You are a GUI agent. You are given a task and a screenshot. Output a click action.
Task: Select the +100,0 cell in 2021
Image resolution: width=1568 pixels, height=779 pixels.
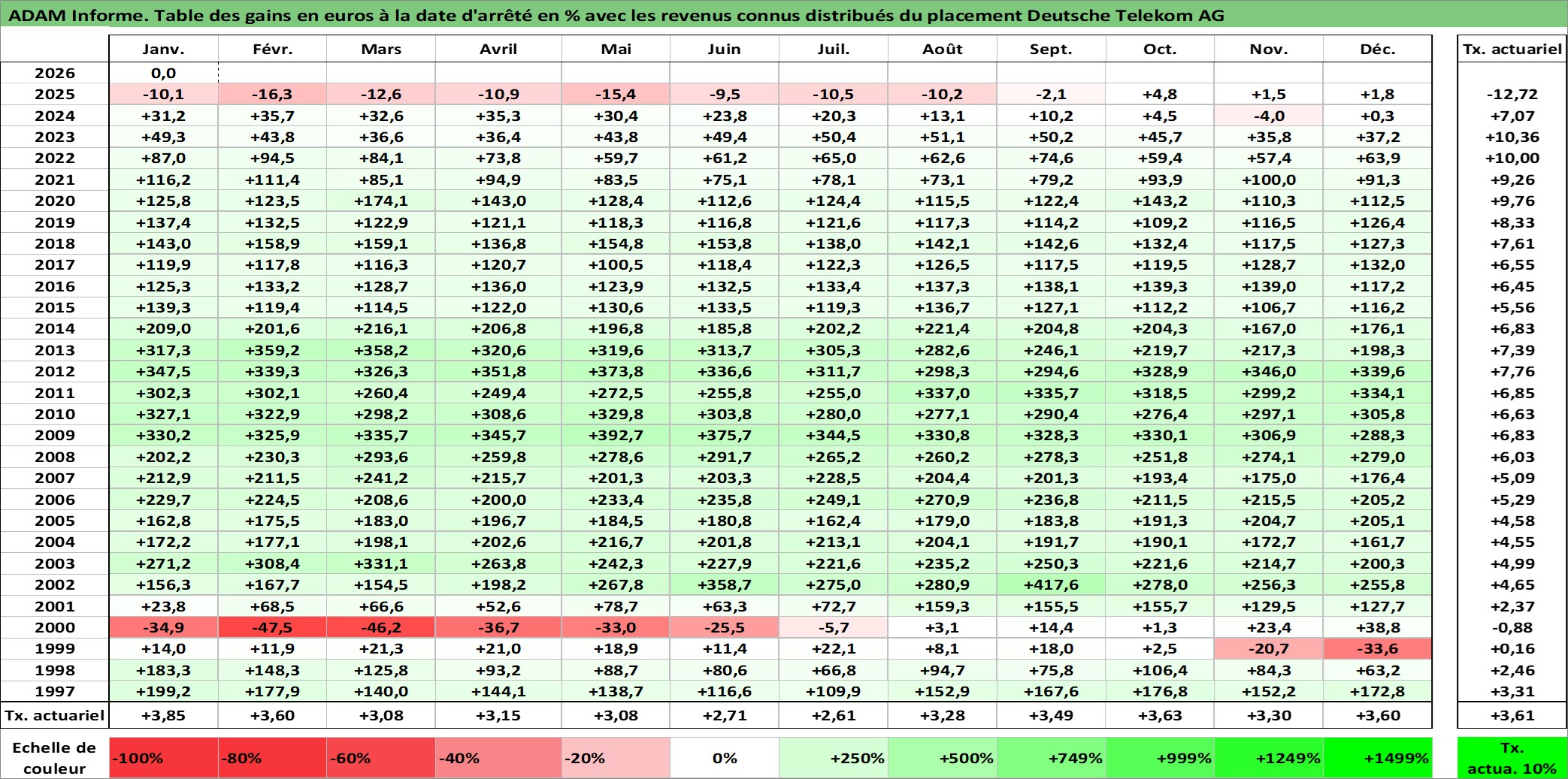point(1269,180)
